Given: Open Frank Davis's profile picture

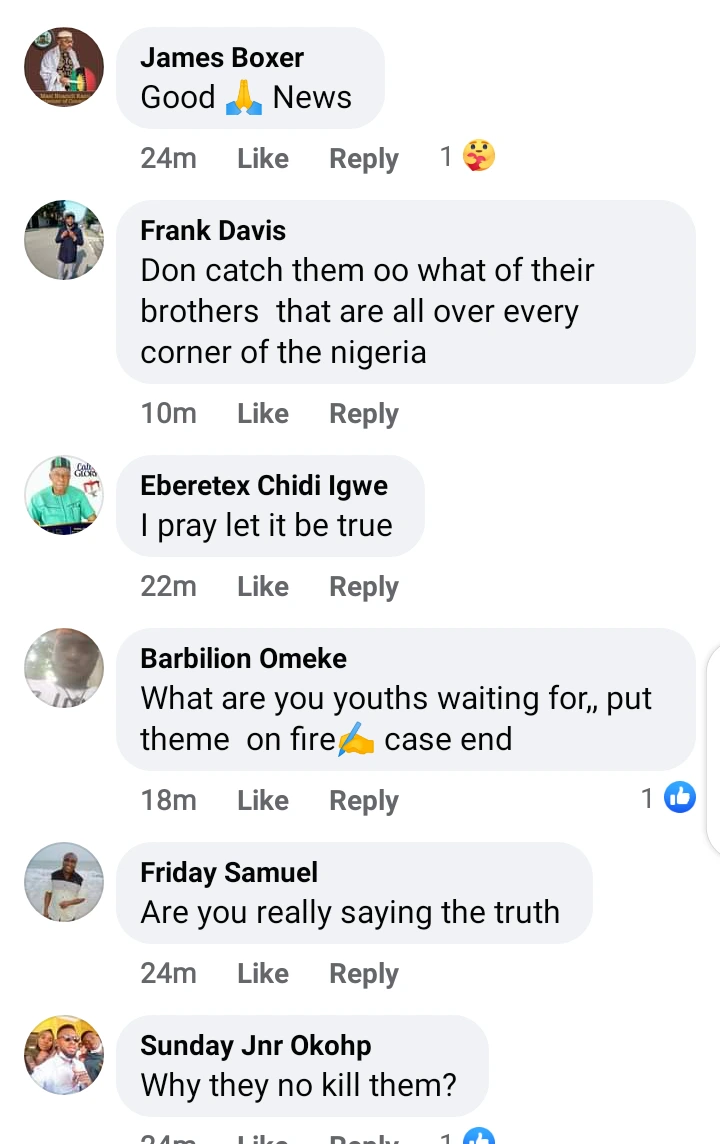Looking at the screenshot, I should tap(64, 240).
